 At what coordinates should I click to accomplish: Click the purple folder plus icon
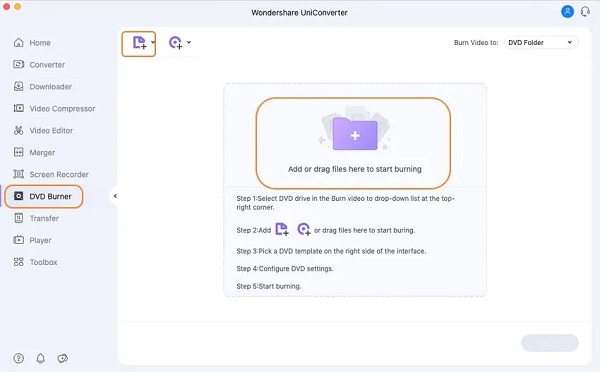[355, 134]
